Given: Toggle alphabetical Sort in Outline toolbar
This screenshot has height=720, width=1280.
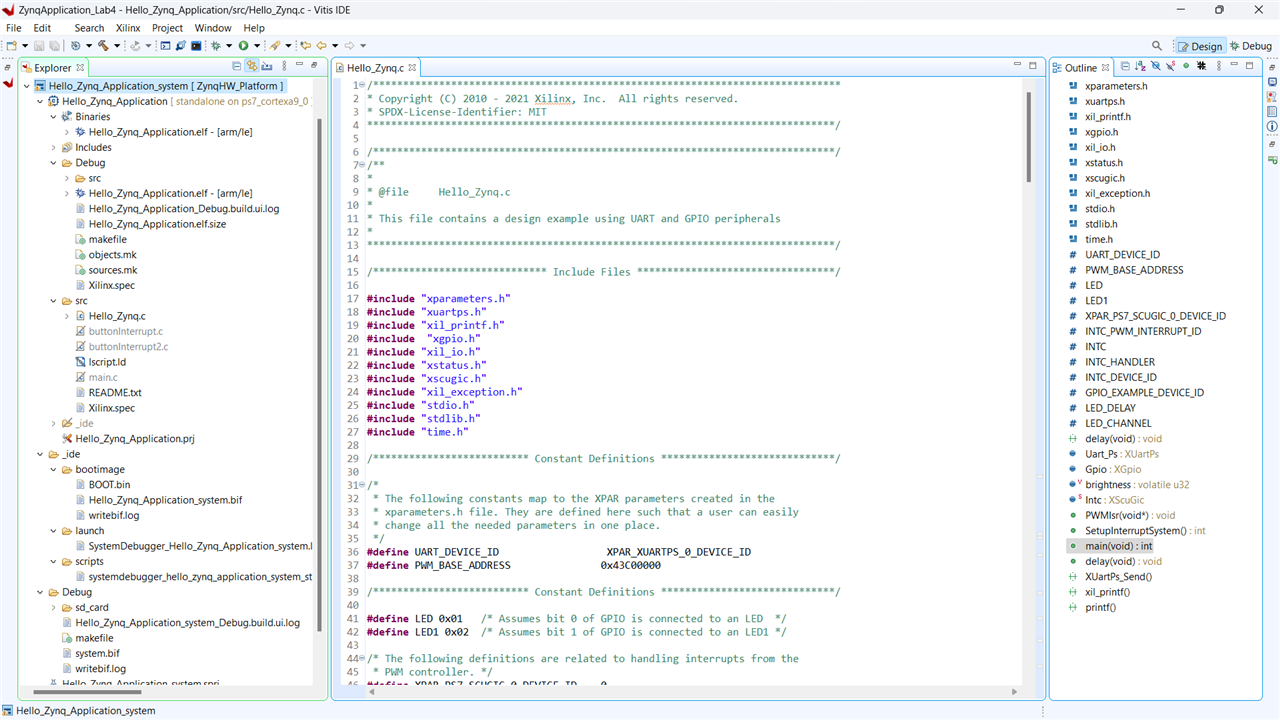Looking at the screenshot, I should tap(1140, 66).
